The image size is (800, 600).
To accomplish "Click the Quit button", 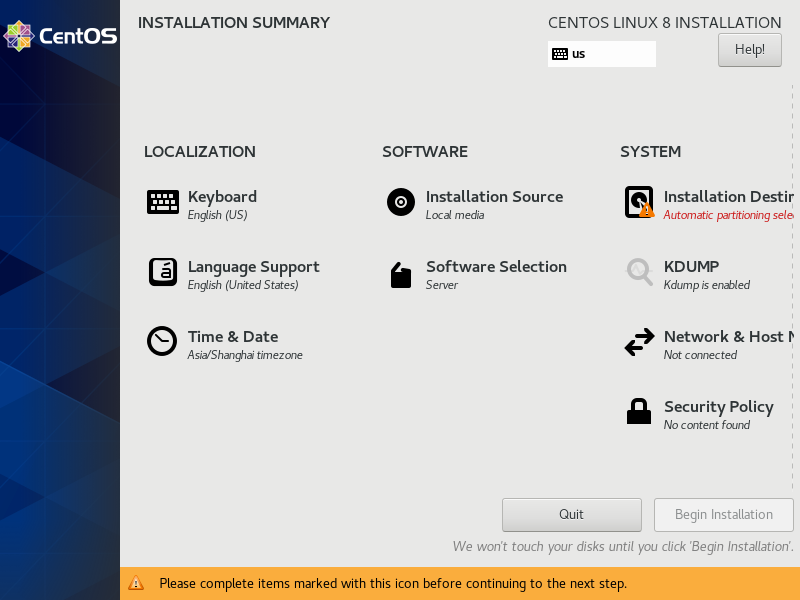I will [x=571, y=514].
